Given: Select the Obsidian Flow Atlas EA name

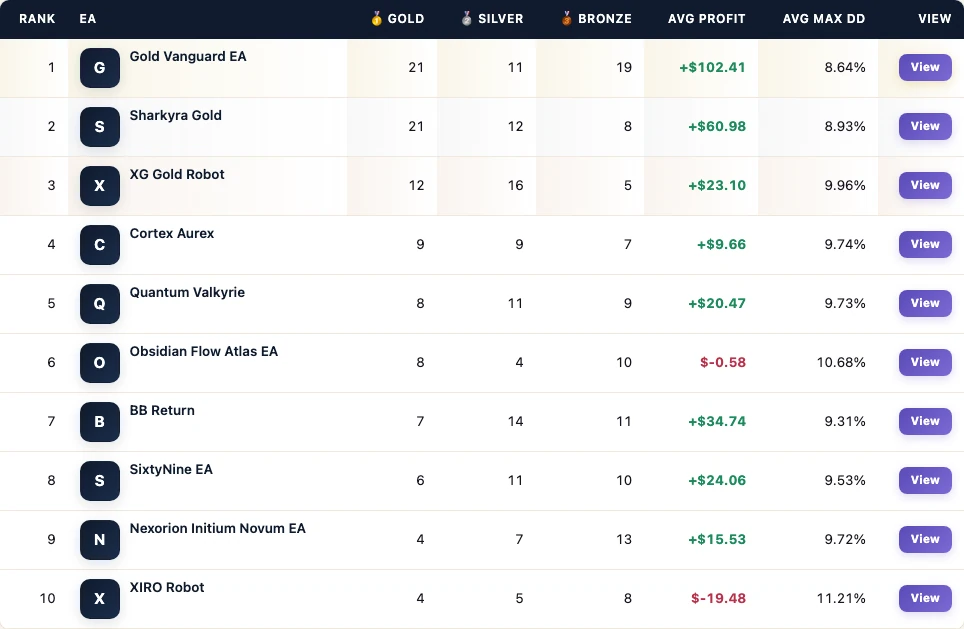Looking at the screenshot, I should pos(203,352).
